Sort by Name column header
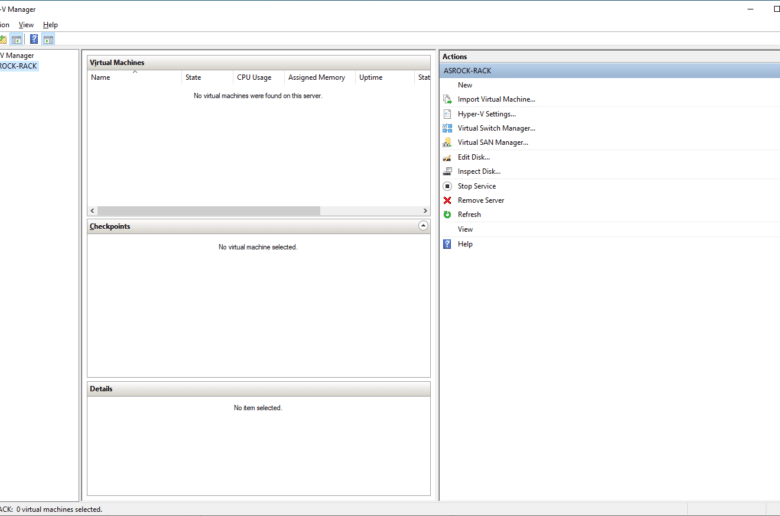 tap(135, 78)
